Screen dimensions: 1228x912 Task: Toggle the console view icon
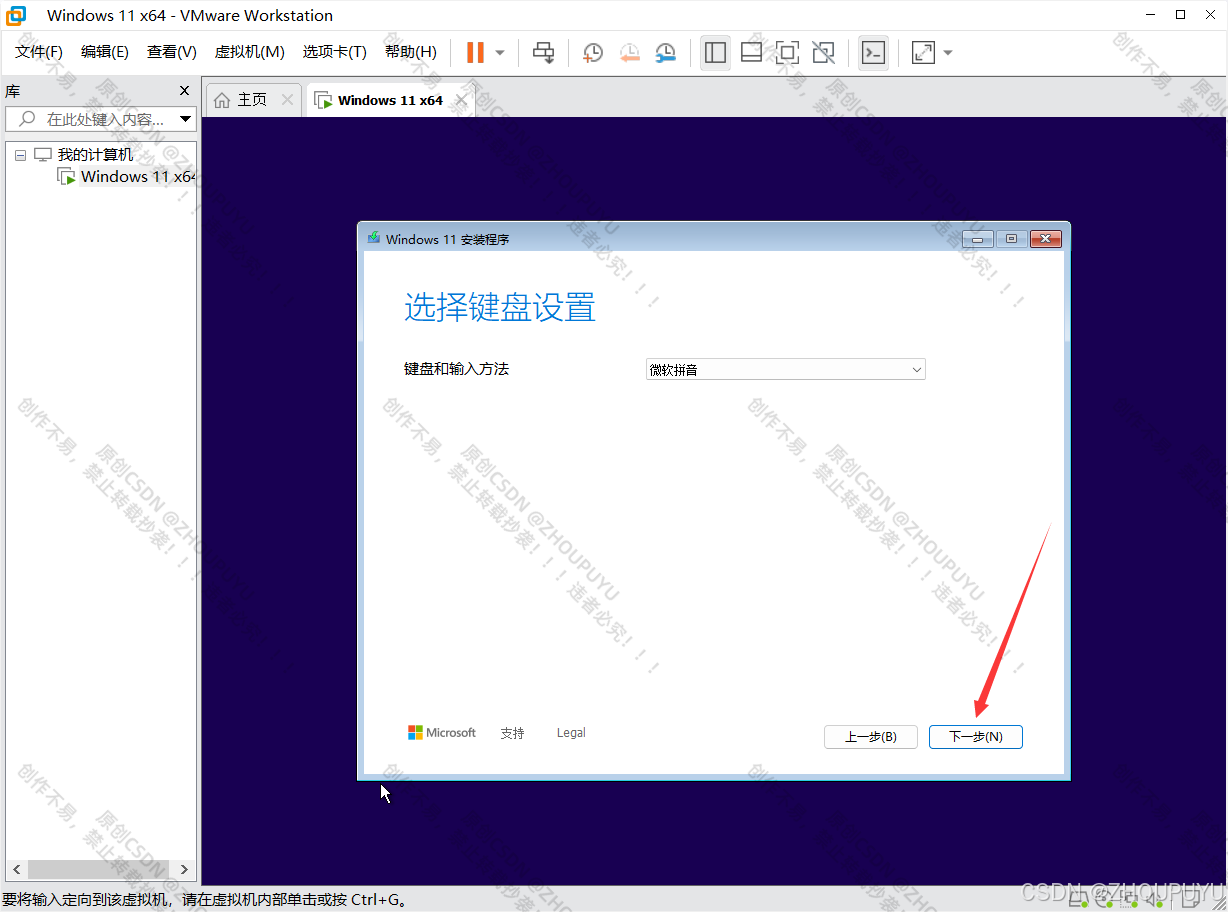(x=873, y=52)
